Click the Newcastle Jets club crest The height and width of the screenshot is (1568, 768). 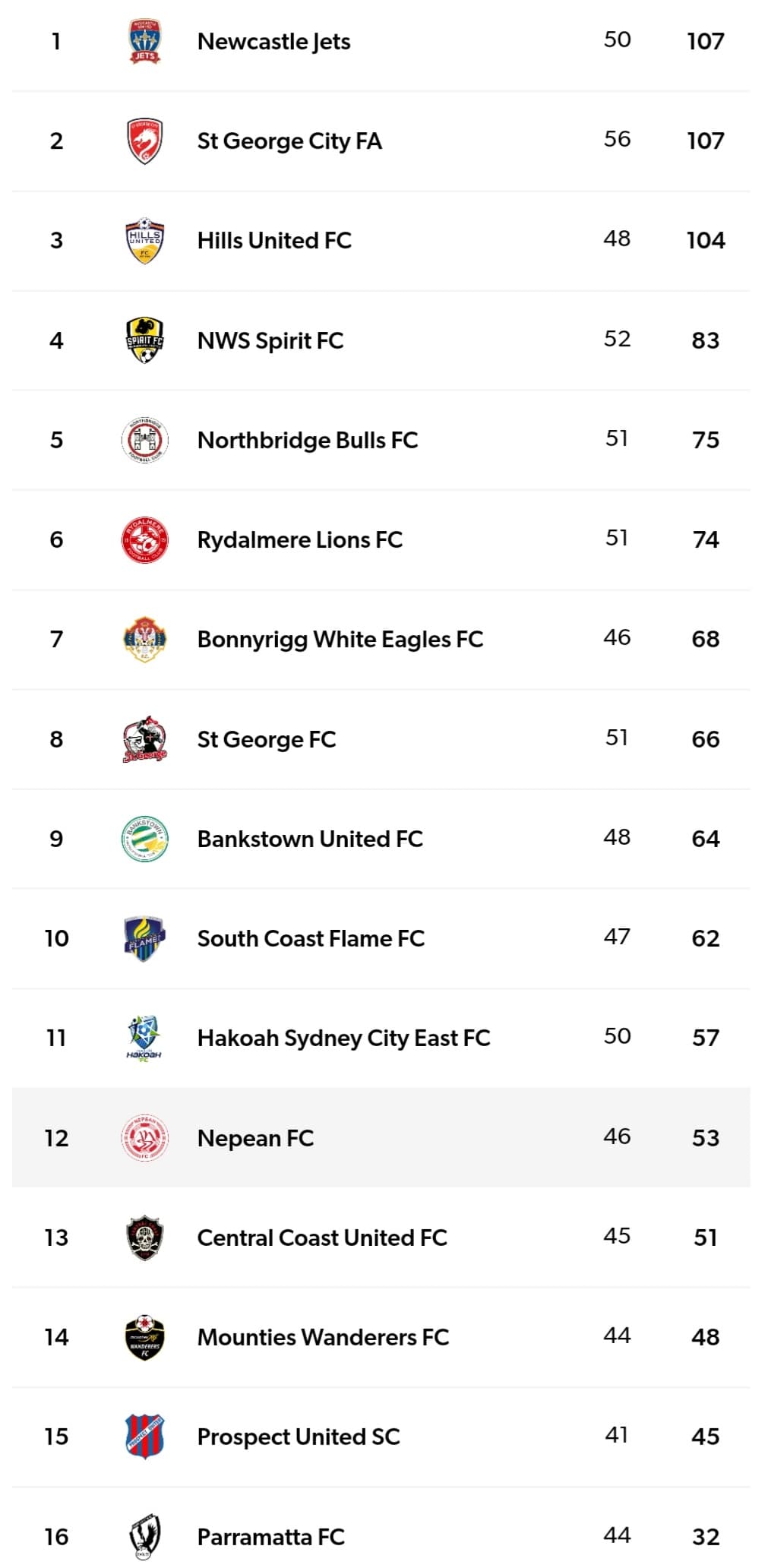click(144, 41)
